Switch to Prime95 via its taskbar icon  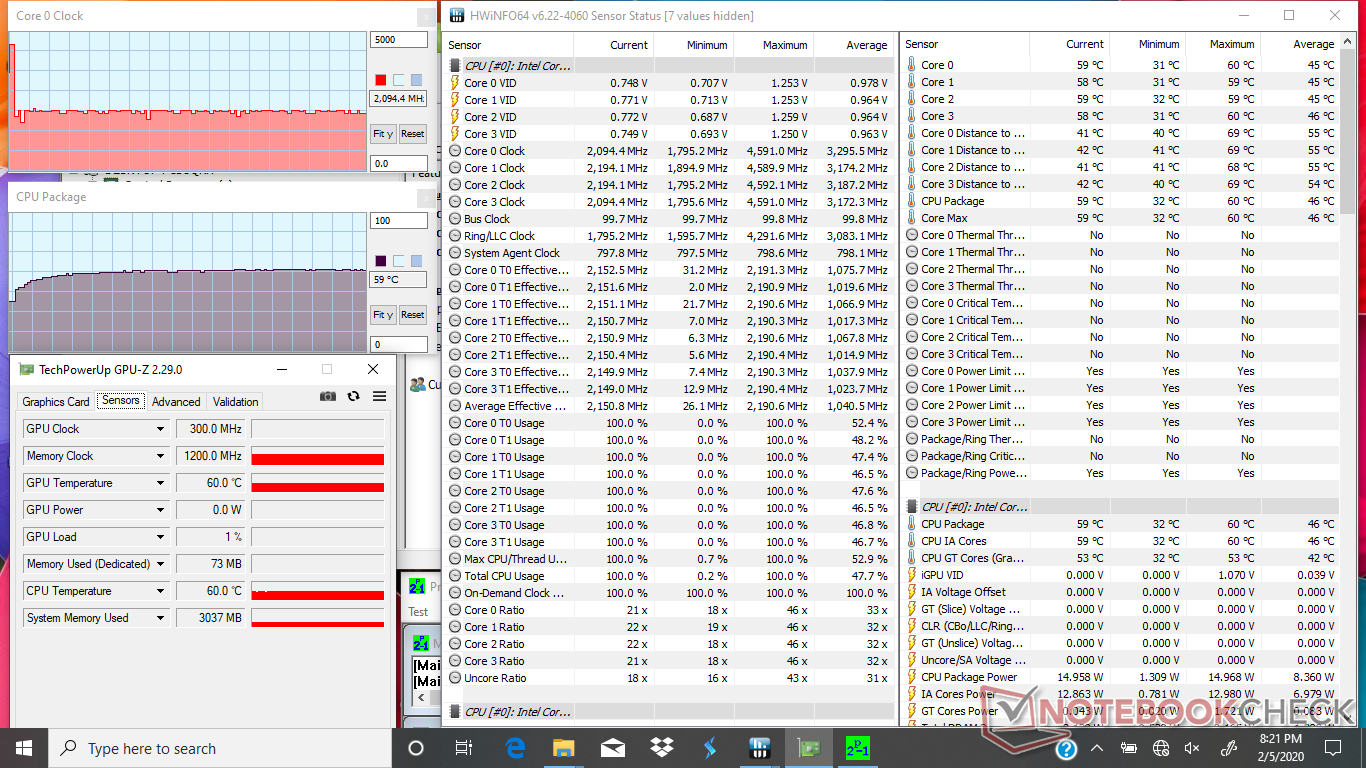coord(857,748)
